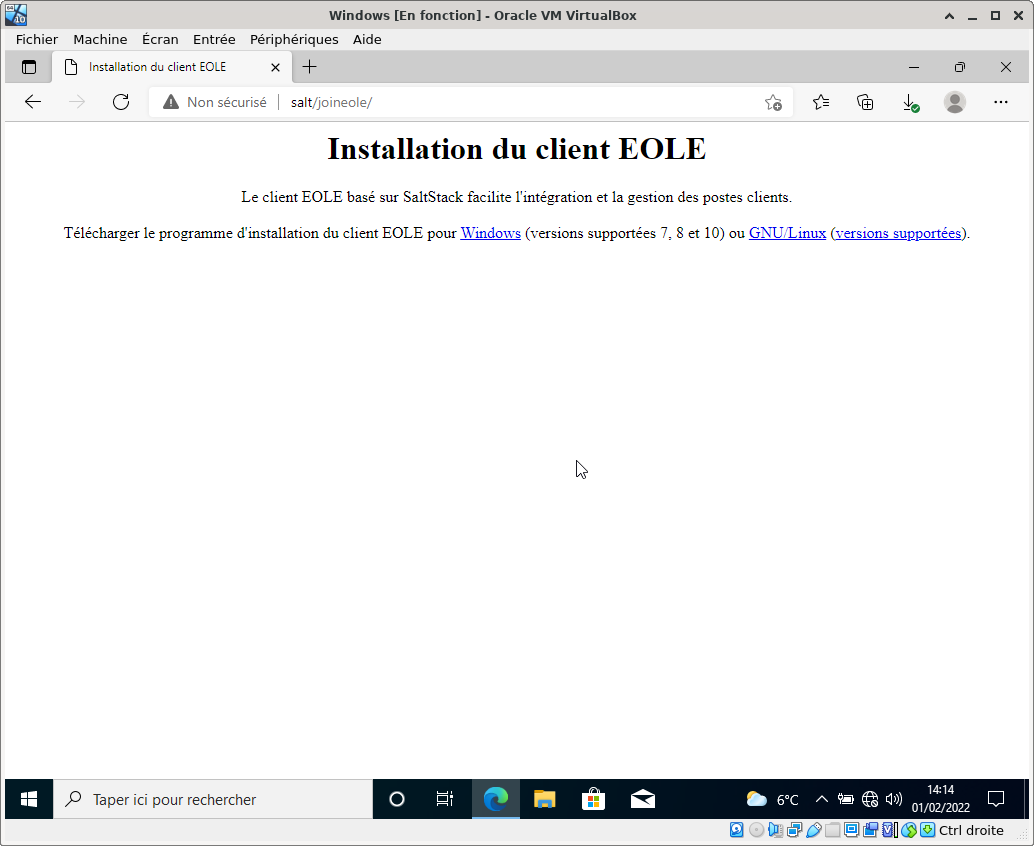Download the Windows EOLE client installer link

(x=491, y=233)
